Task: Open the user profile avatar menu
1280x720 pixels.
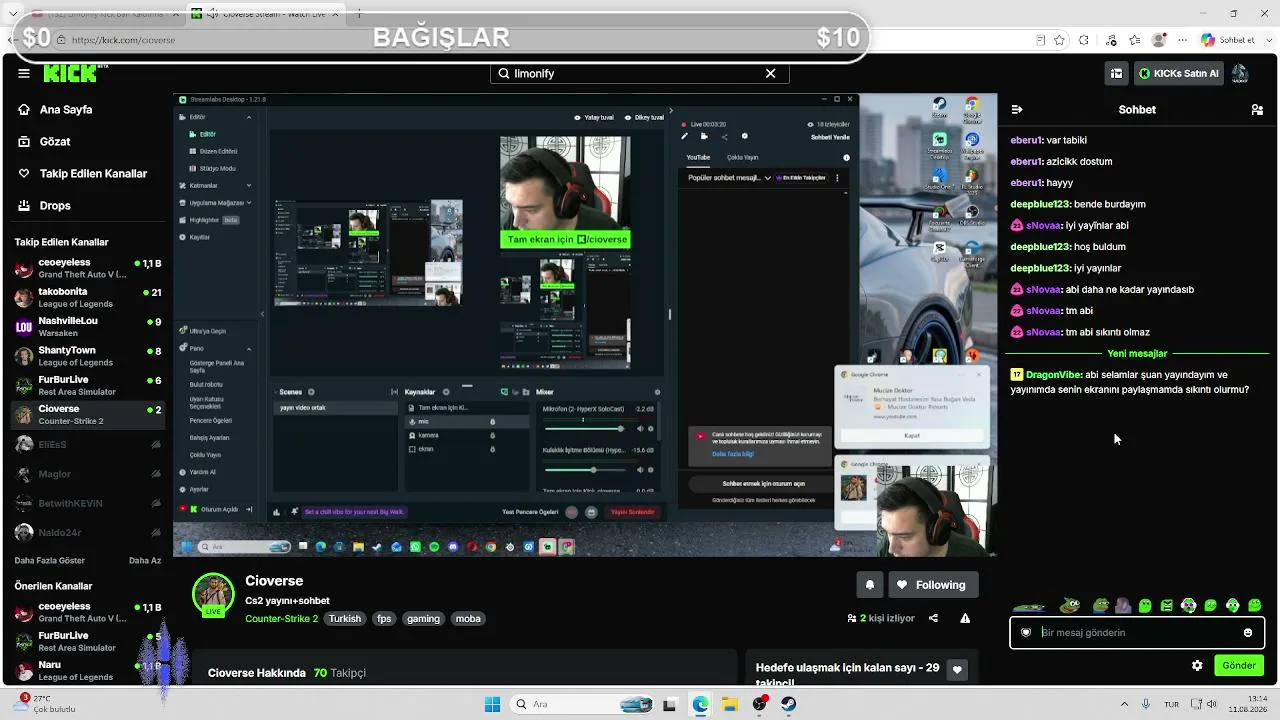Action: (1240, 73)
